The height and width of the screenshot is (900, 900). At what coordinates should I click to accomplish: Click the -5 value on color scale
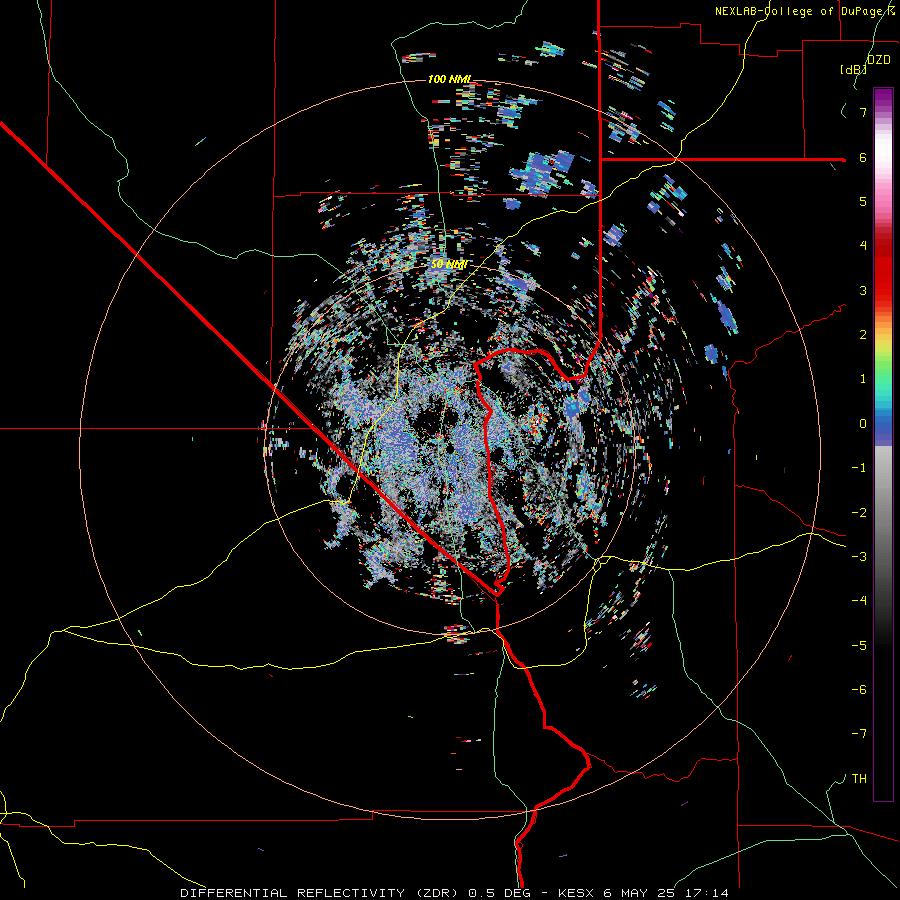859,646
